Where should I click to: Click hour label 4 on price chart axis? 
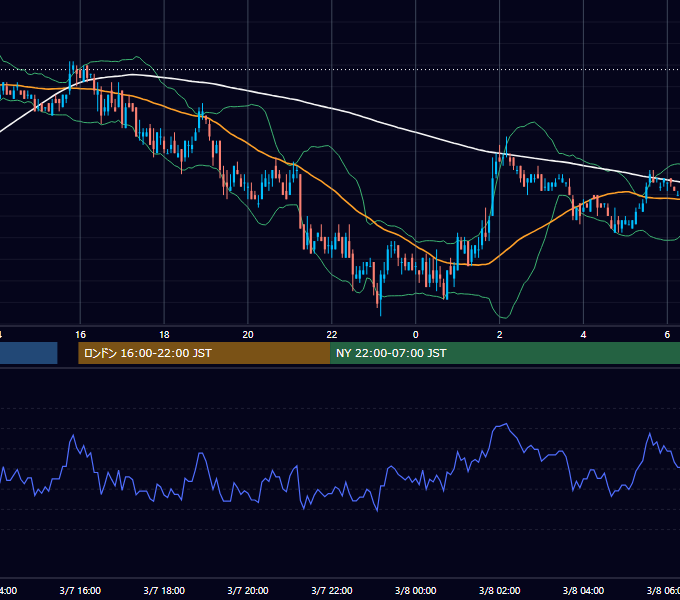583,335
